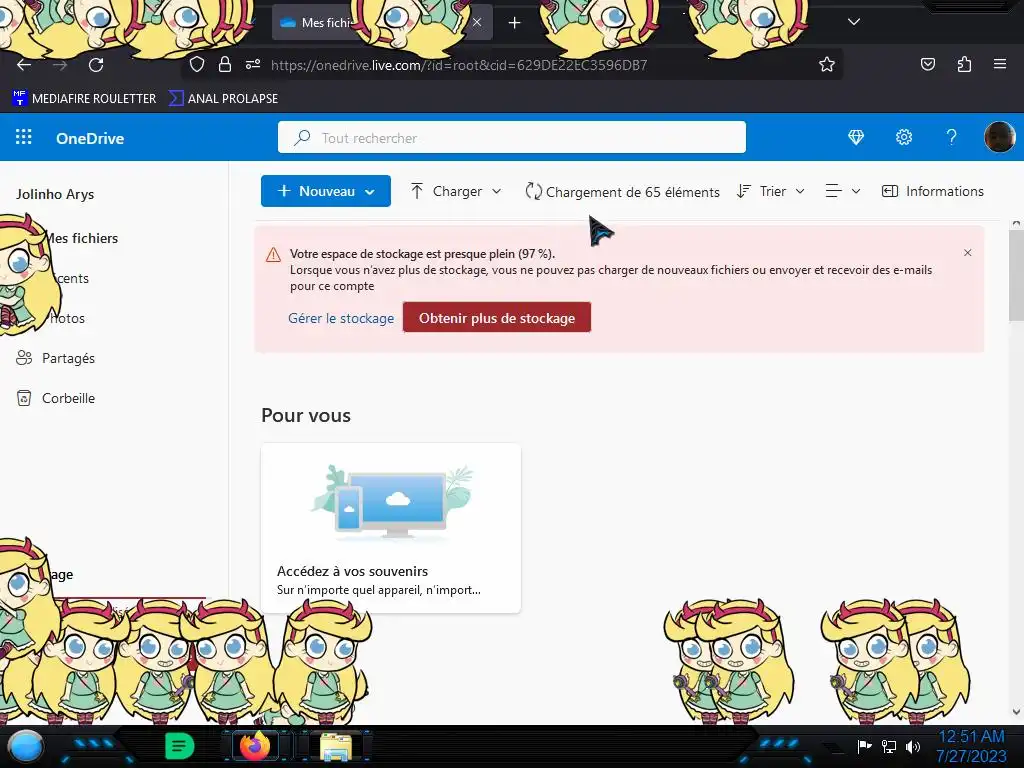This screenshot has width=1024, height=768.
Task: Click the Gérer le stockage link
Action: [341, 318]
